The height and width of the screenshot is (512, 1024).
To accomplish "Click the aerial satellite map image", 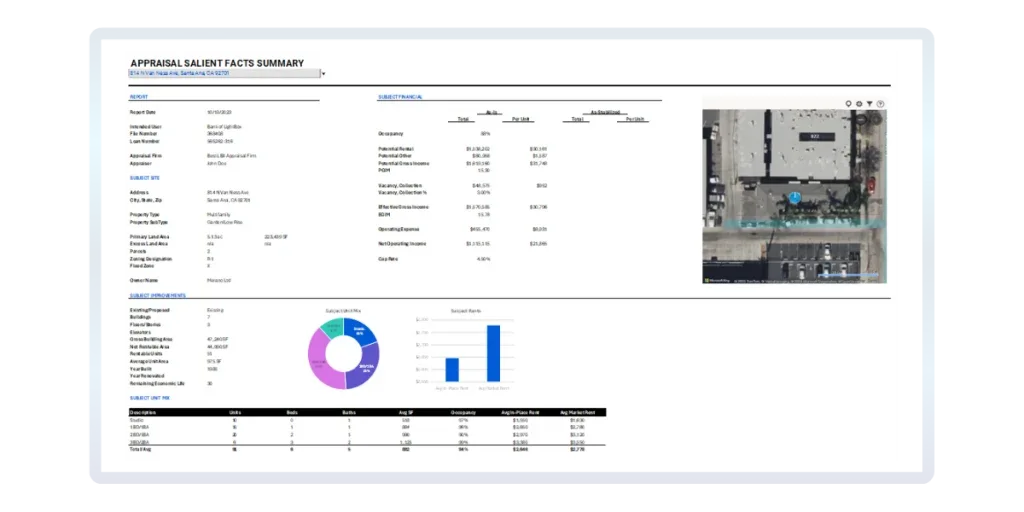I will (x=794, y=196).
